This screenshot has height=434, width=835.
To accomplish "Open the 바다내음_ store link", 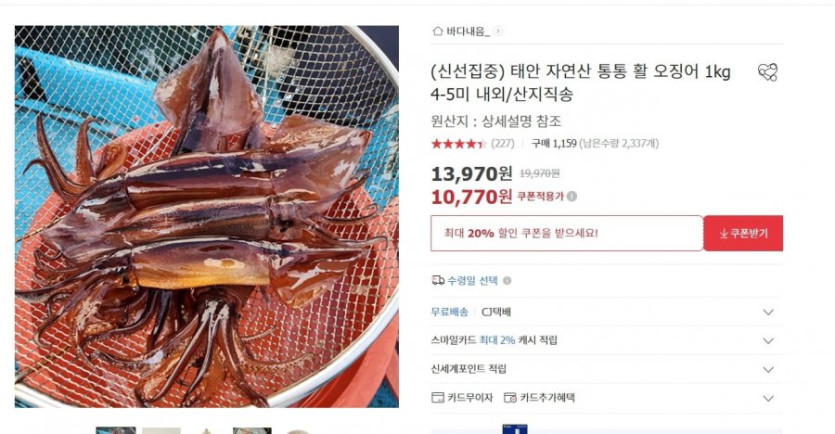I will coord(468,31).
